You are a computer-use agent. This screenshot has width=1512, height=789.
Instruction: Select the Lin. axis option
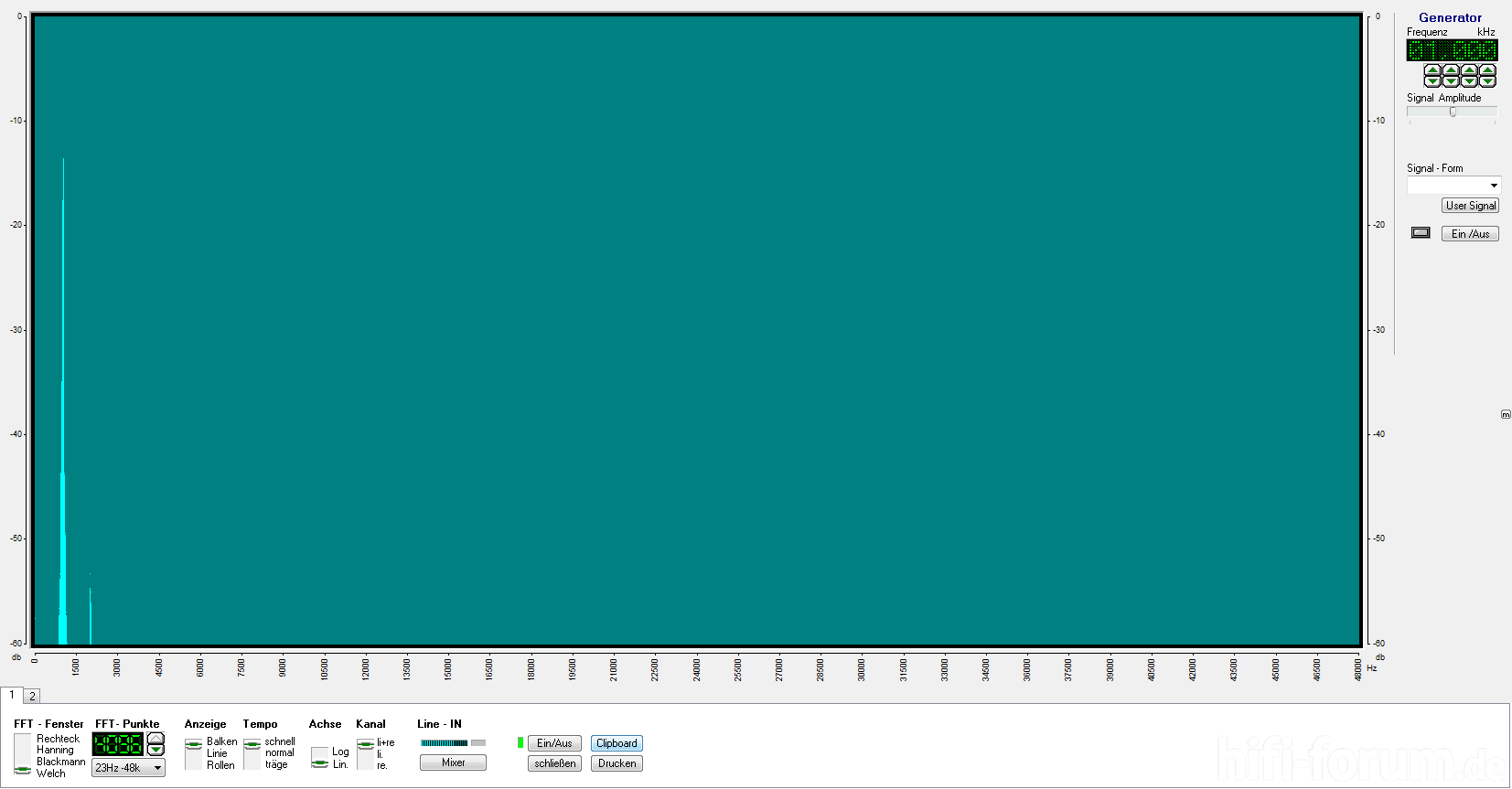[340, 764]
